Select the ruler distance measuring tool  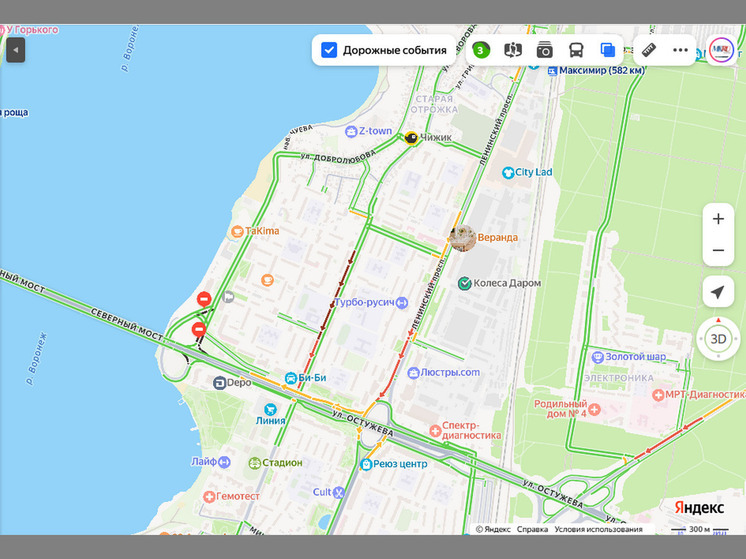[x=649, y=50]
